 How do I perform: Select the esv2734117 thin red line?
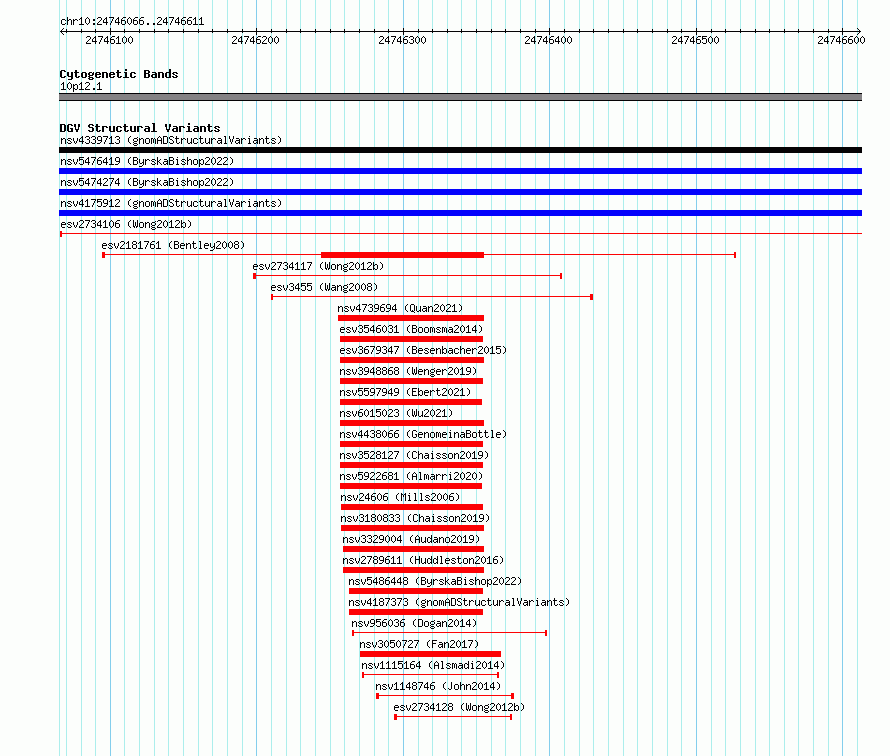point(408,276)
